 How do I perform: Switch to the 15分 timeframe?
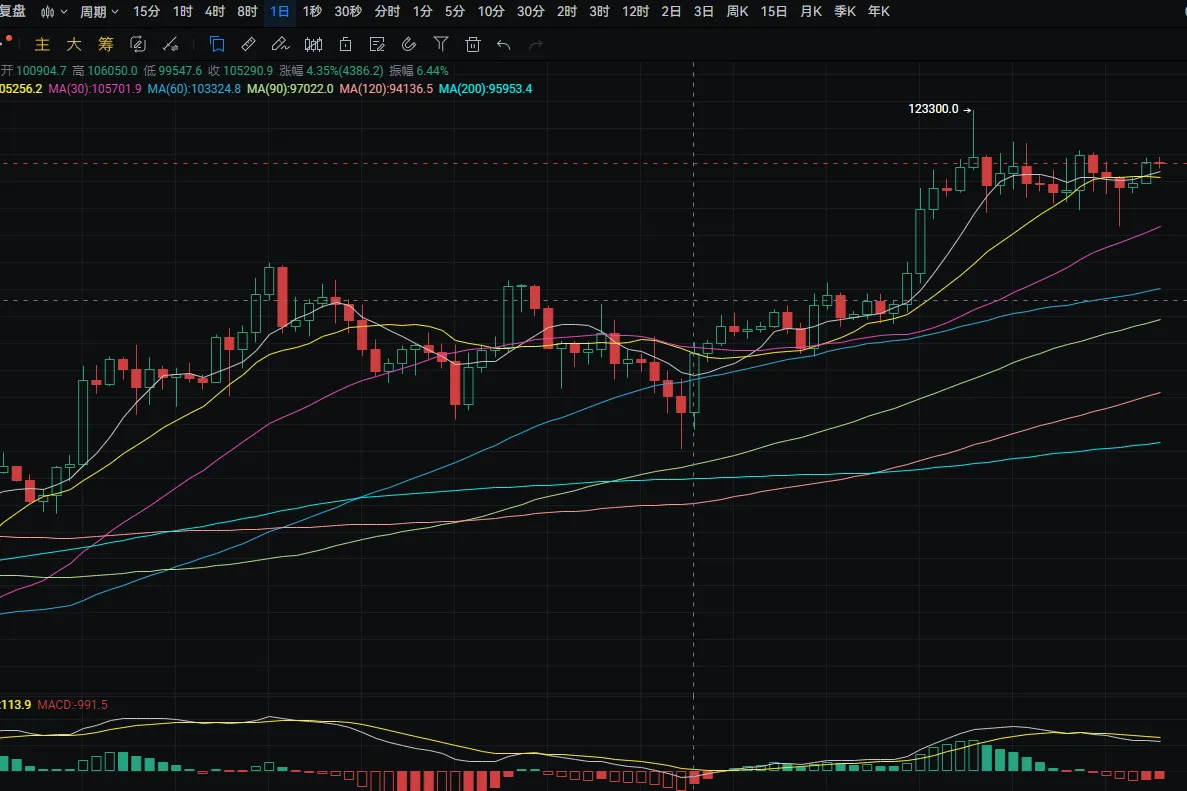[x=146, y=11]
